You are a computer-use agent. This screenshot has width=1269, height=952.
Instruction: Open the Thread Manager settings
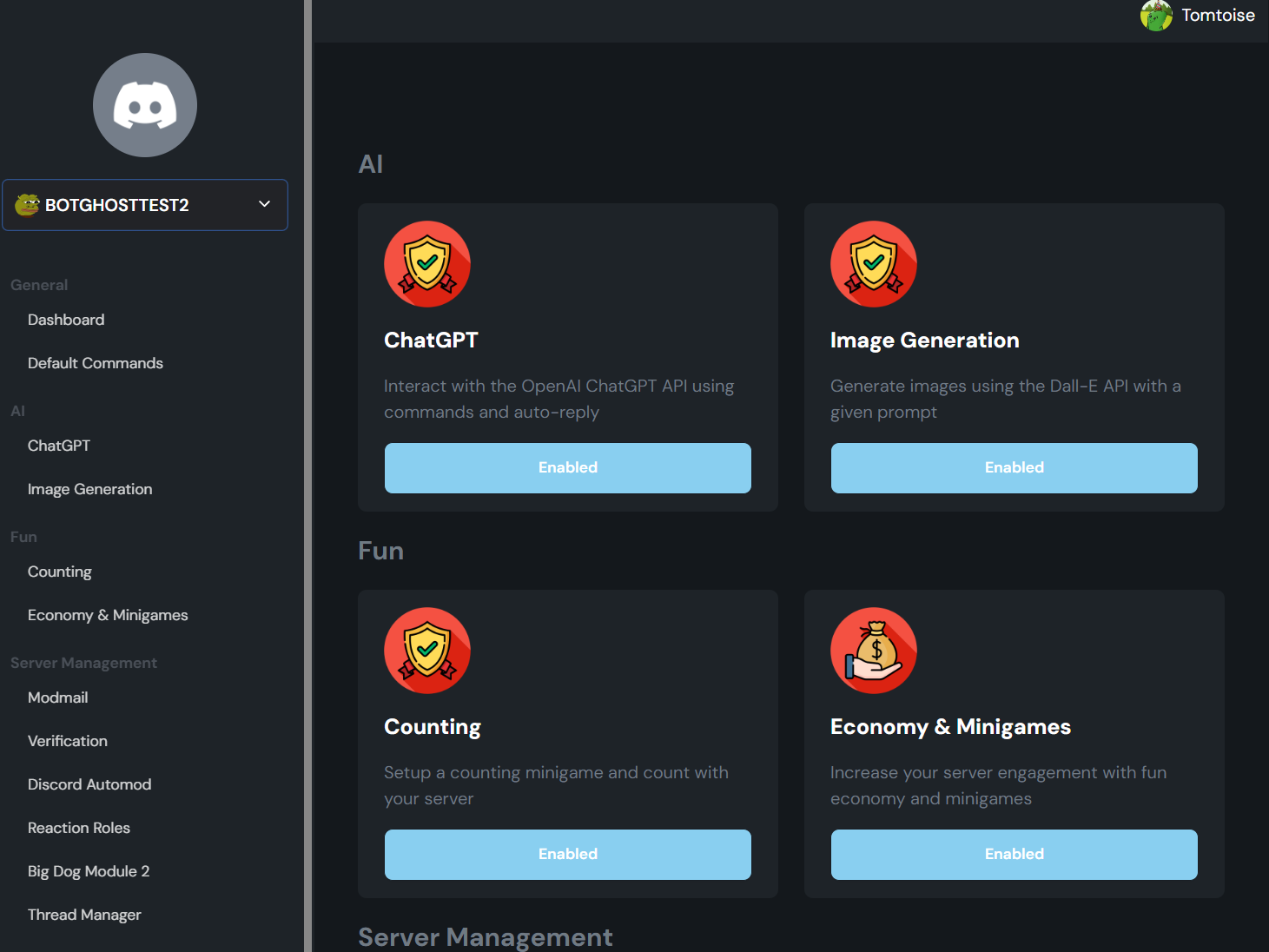[x=84, y=914]
